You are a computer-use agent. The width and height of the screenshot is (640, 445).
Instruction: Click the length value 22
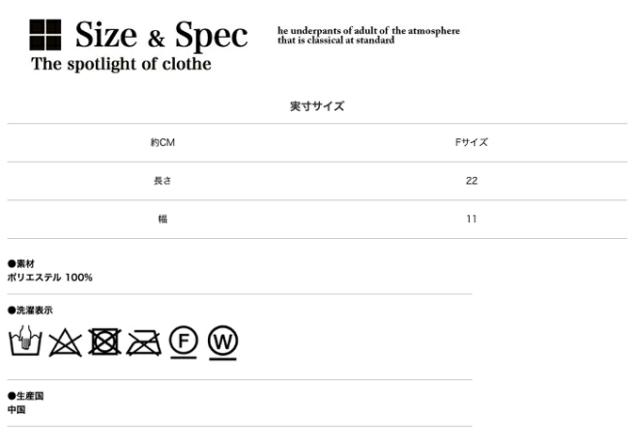pyautogui.click(x=471, y=181)
